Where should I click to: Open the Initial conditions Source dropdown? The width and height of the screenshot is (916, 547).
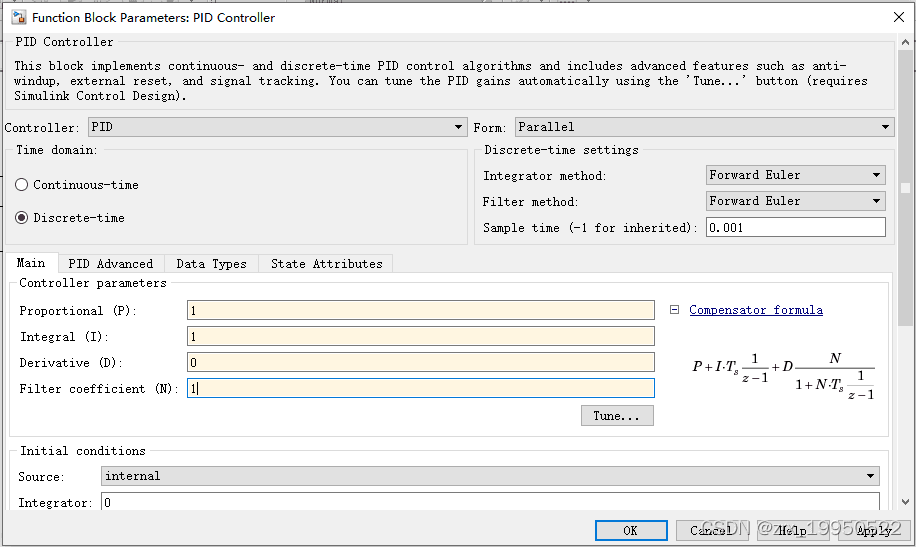(x=490, y=476)
